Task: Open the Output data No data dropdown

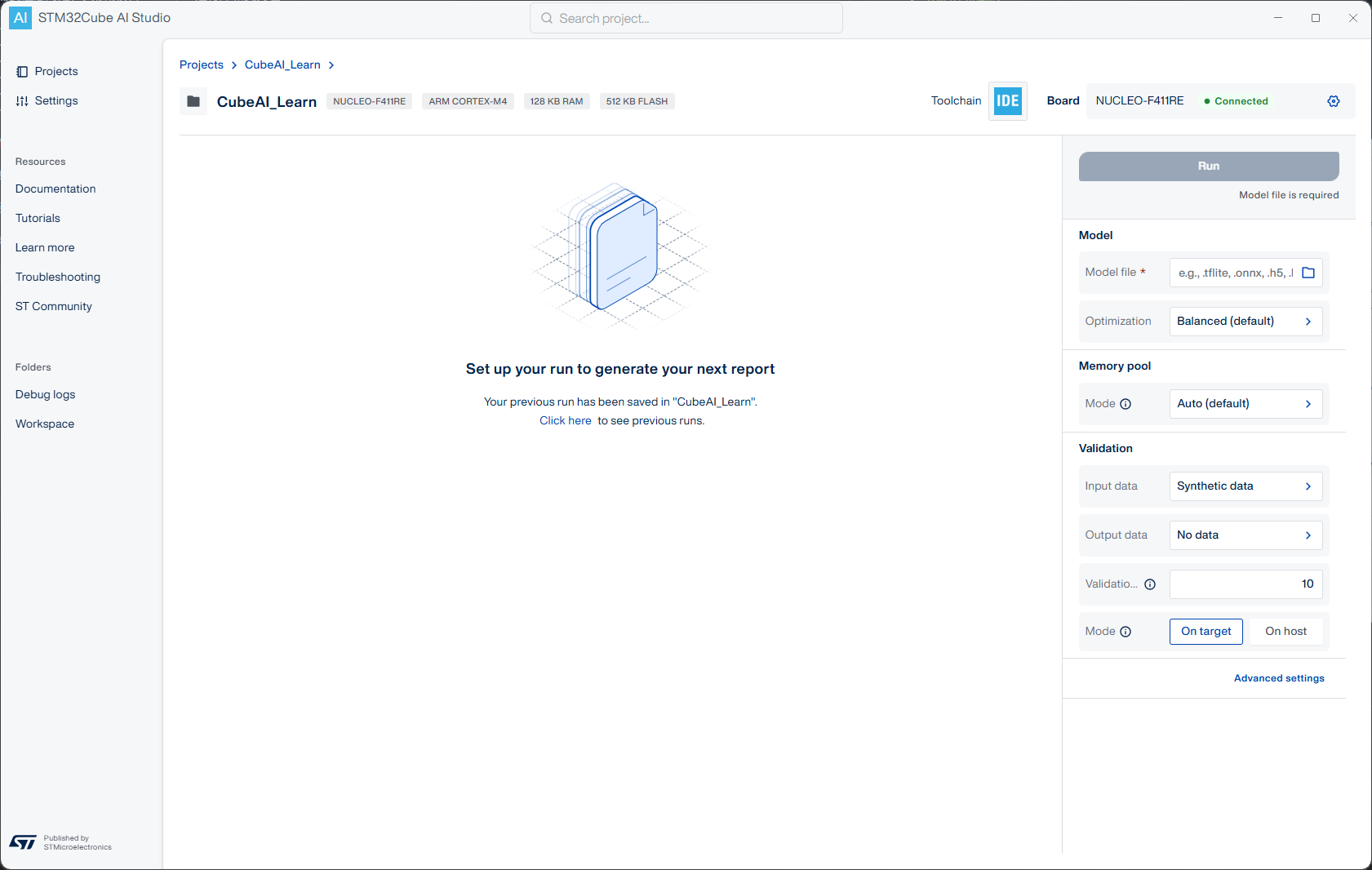Action: coord(1246,535)
